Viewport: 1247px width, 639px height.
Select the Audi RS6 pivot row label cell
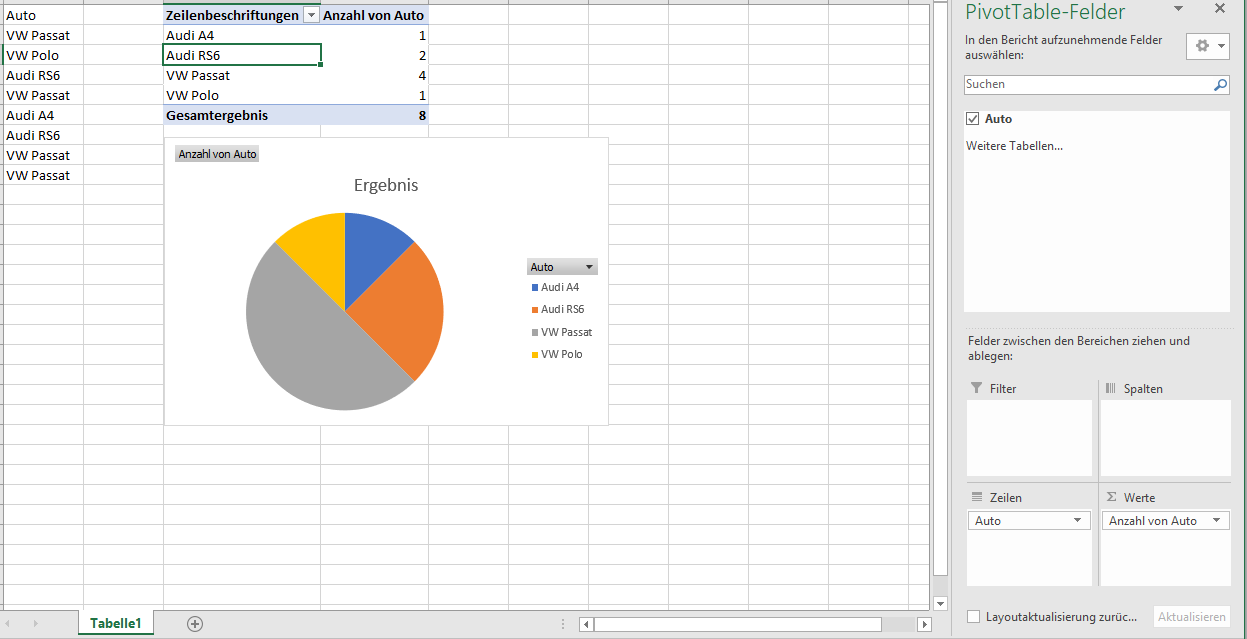pyautogui.click(x=242, y=55)
